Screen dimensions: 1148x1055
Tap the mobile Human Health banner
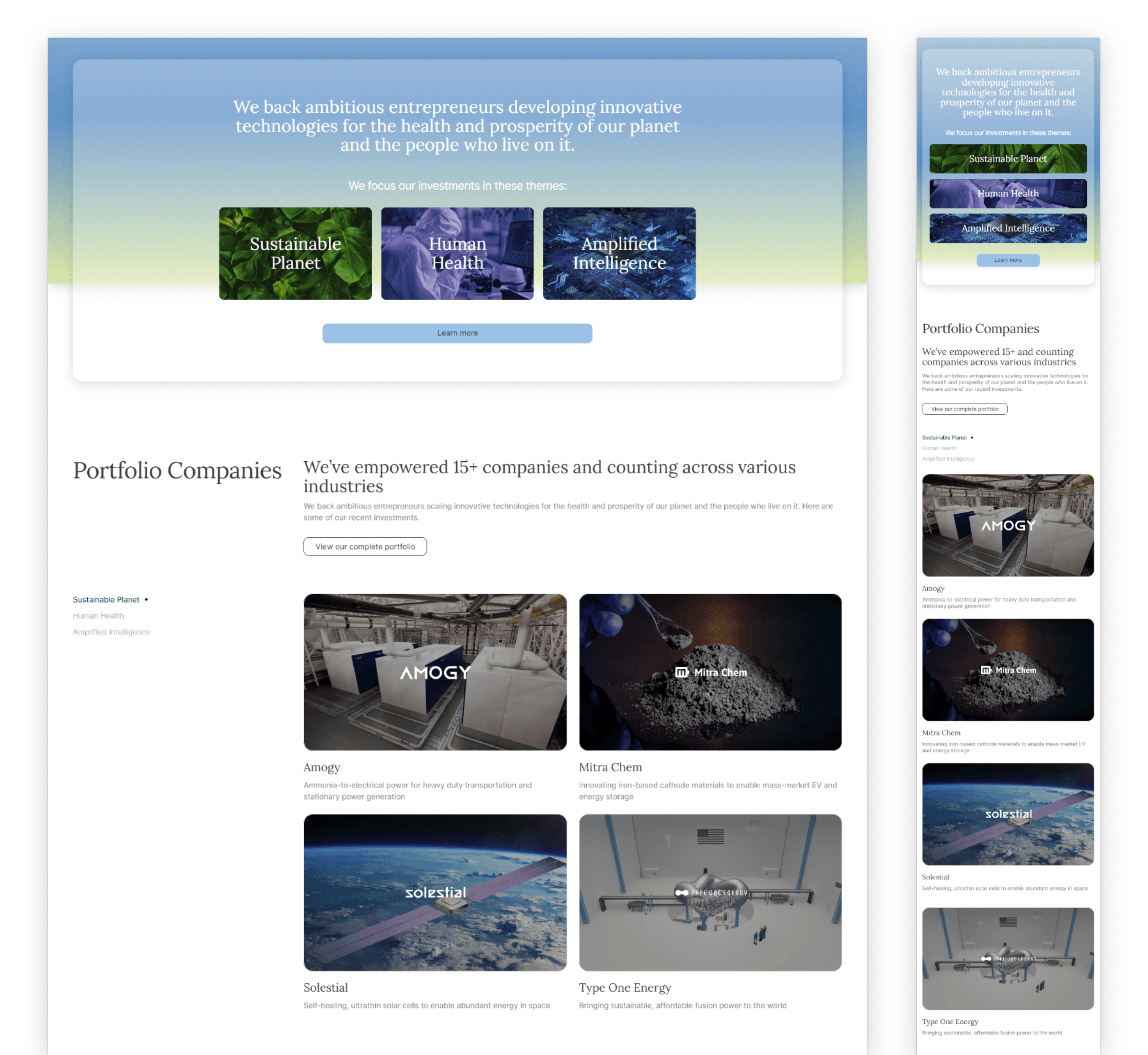coord(1007,194)
